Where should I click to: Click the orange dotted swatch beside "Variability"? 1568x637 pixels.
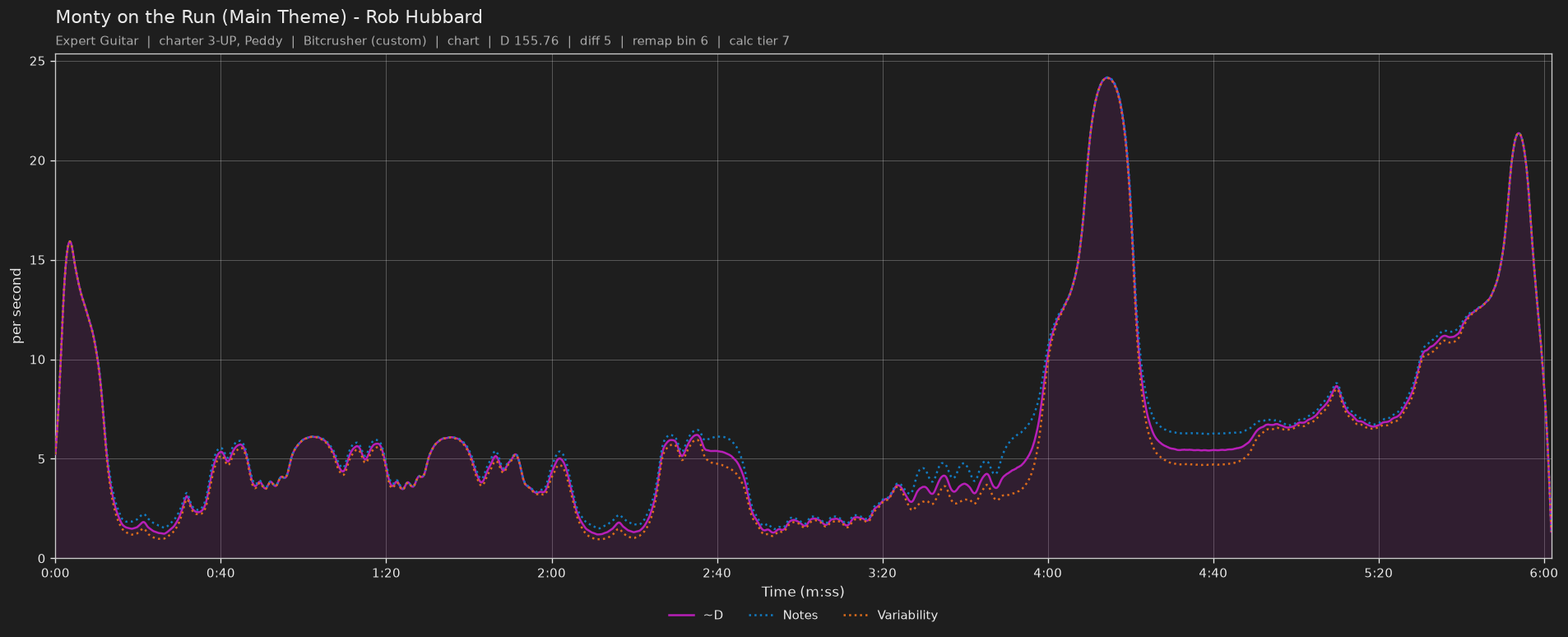pos(856,616)
